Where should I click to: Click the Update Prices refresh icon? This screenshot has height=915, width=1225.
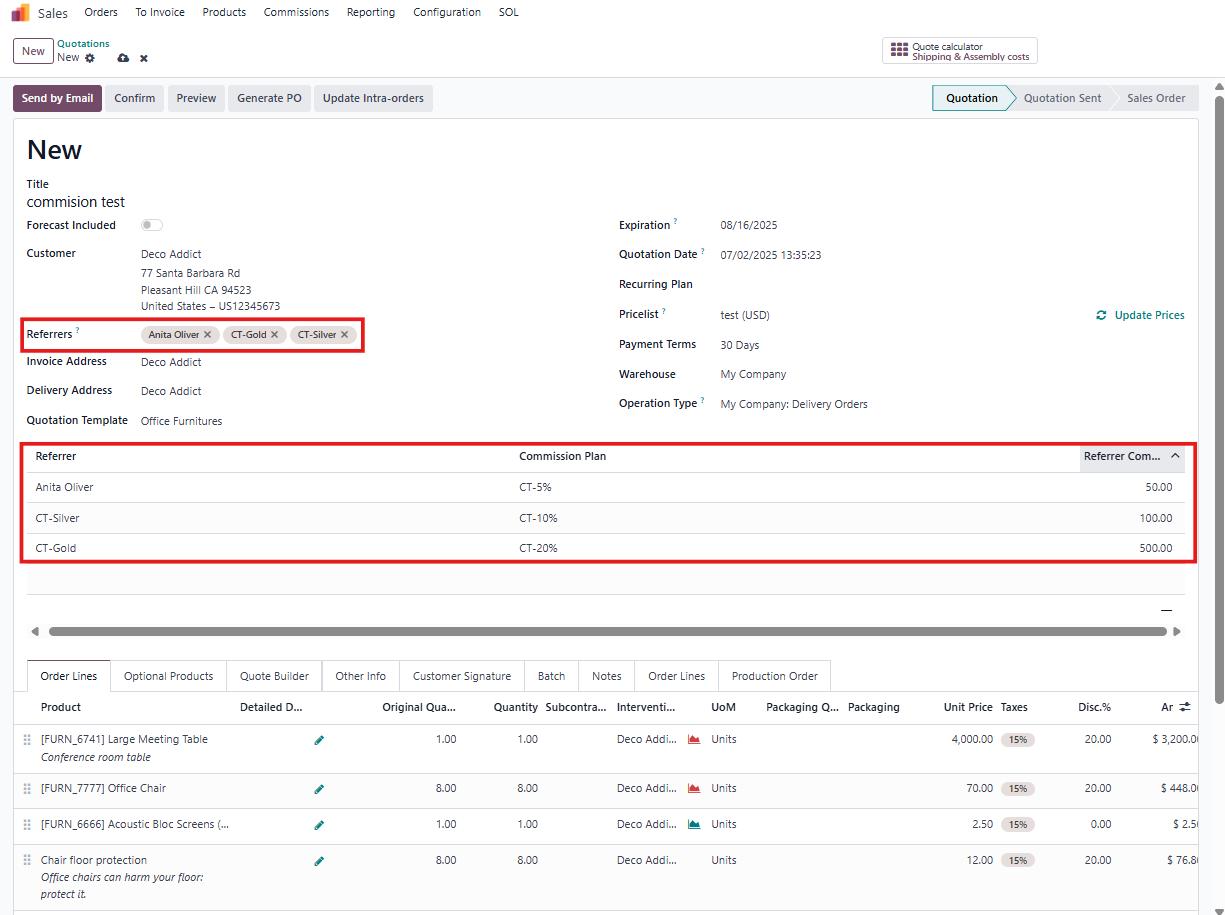pos(1101,315)
